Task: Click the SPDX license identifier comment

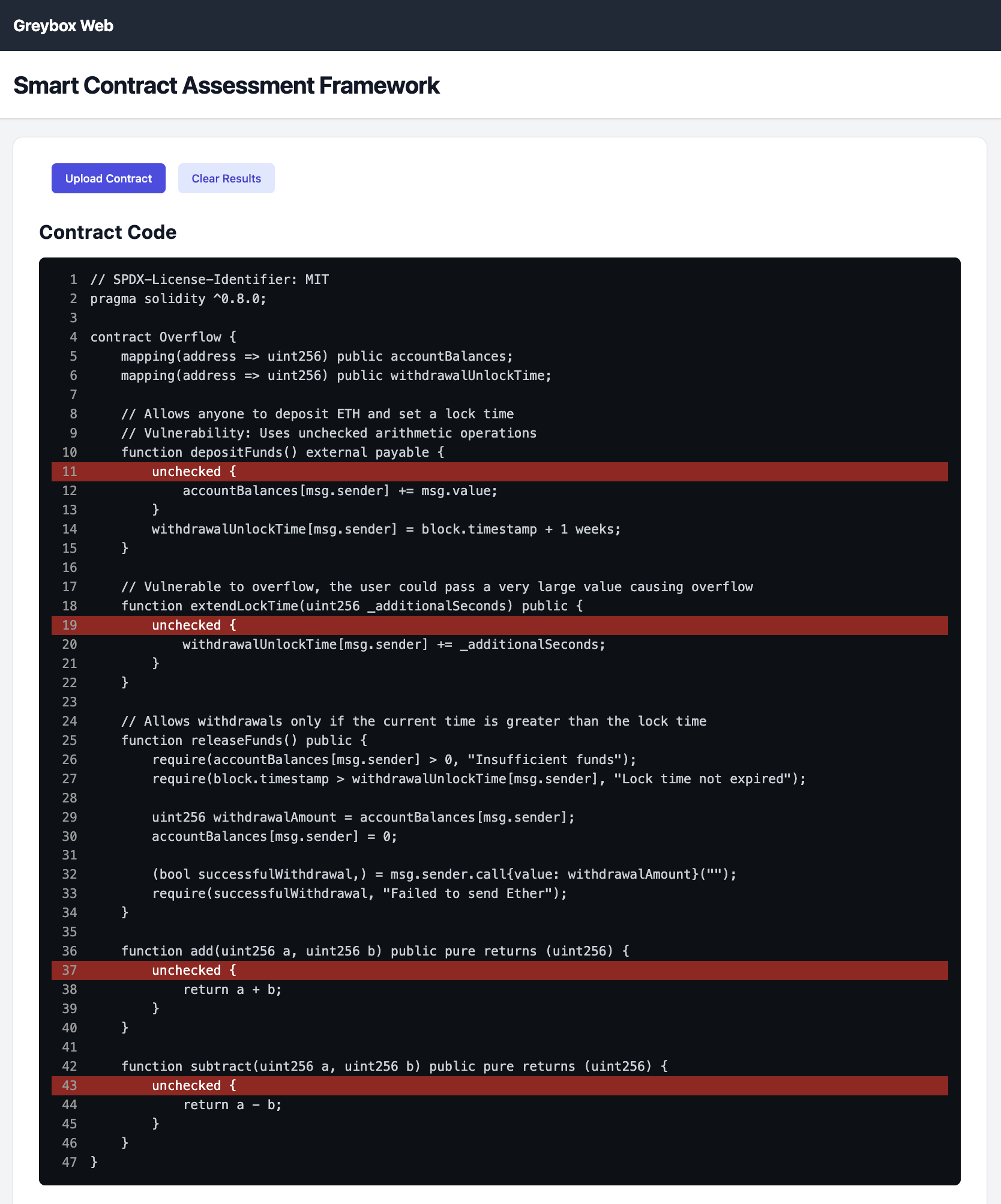Action: (209, 279)
